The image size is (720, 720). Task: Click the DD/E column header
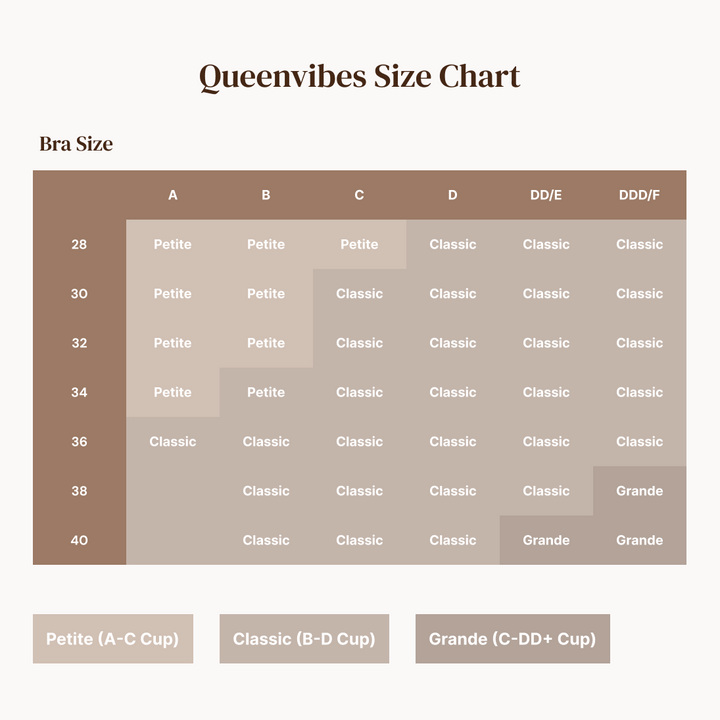[x=546, y=195]
